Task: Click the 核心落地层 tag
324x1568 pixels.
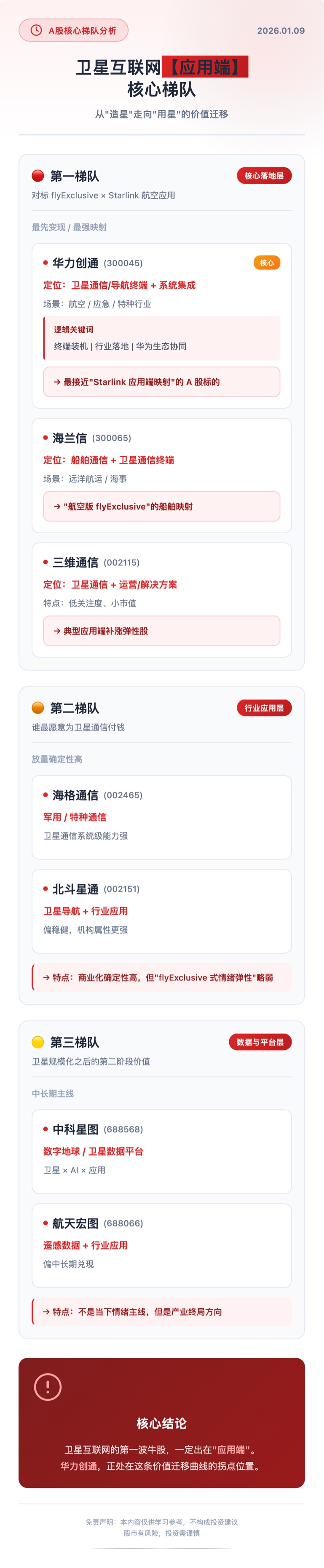Action: coord(264,176)
